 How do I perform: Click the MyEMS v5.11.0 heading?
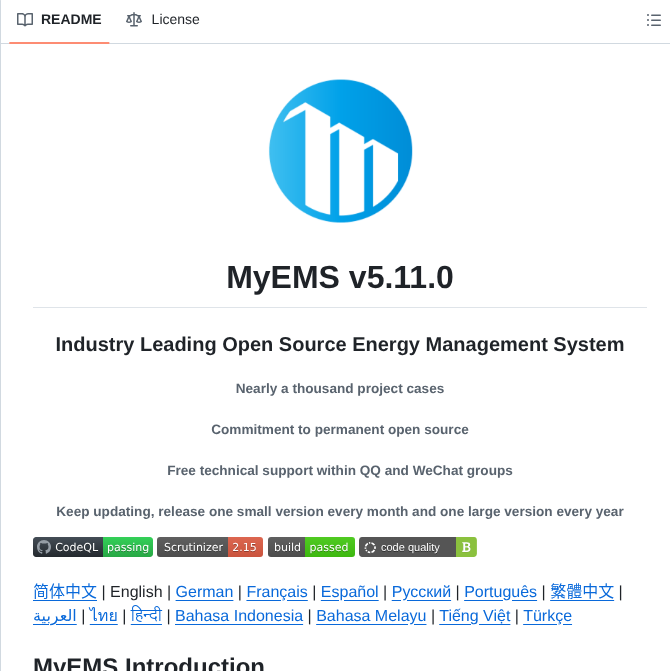(340, 277)
